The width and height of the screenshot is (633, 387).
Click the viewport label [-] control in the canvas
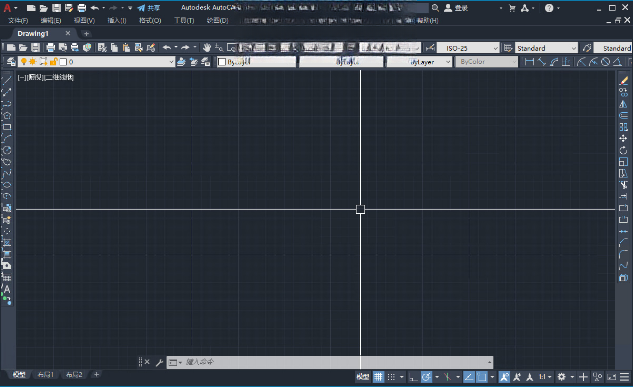(22, 77)
